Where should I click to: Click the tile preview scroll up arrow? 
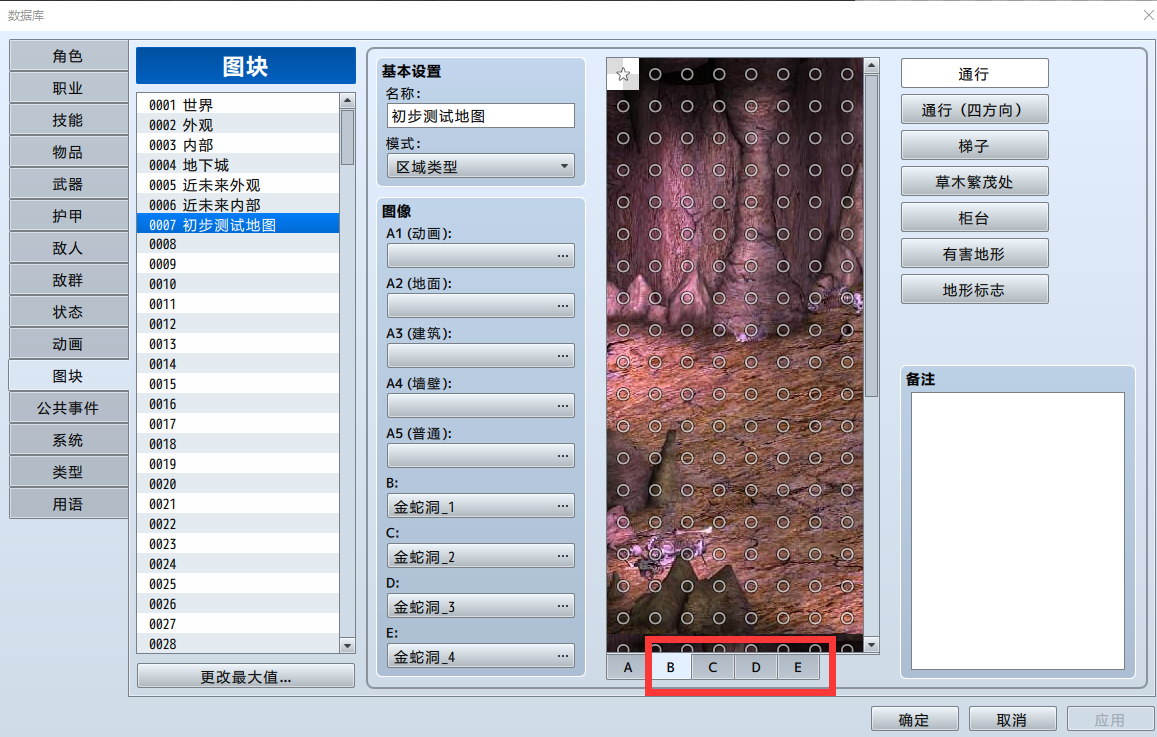871,66
